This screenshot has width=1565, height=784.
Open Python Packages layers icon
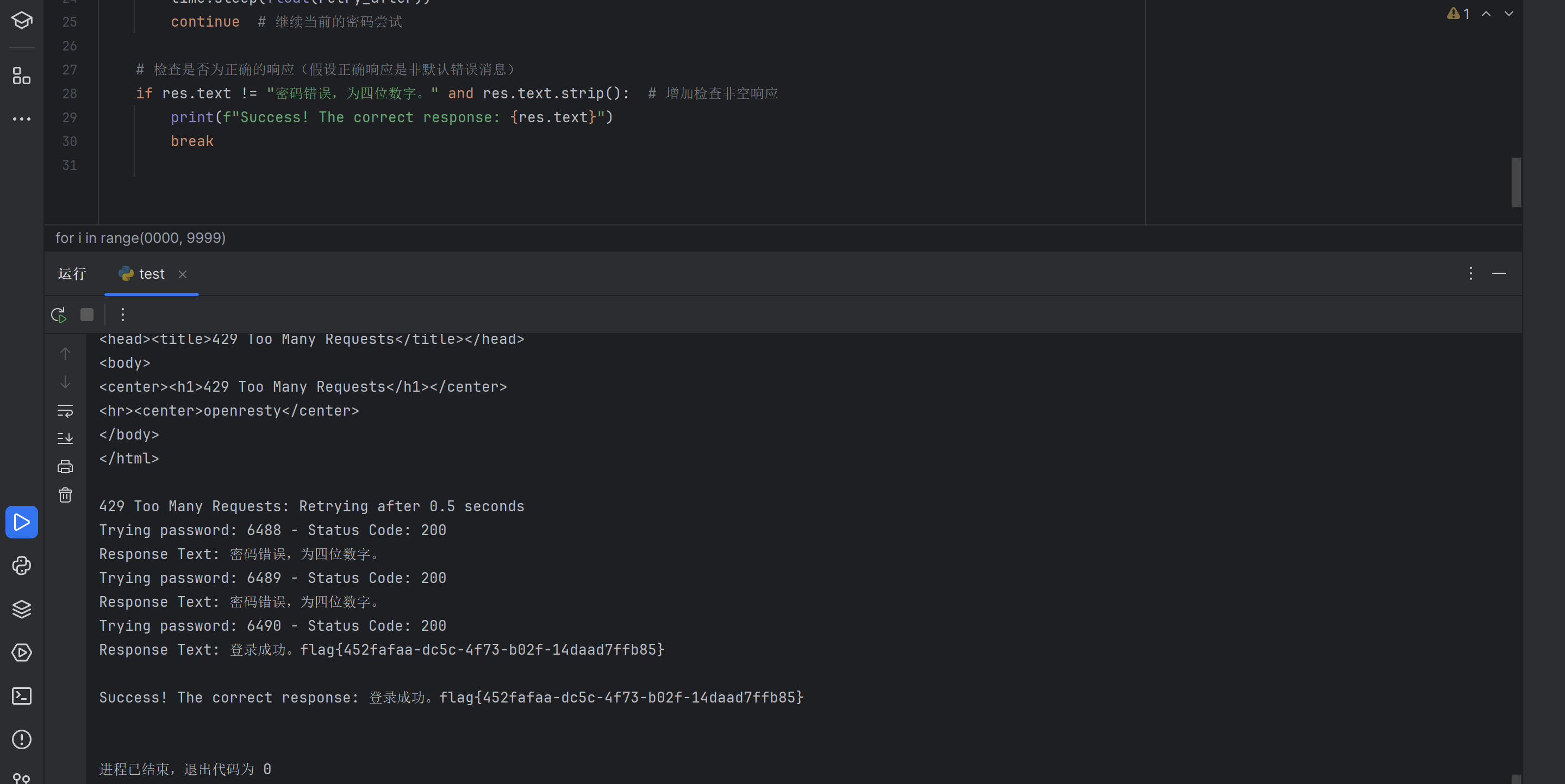click(x=22, y=609)
